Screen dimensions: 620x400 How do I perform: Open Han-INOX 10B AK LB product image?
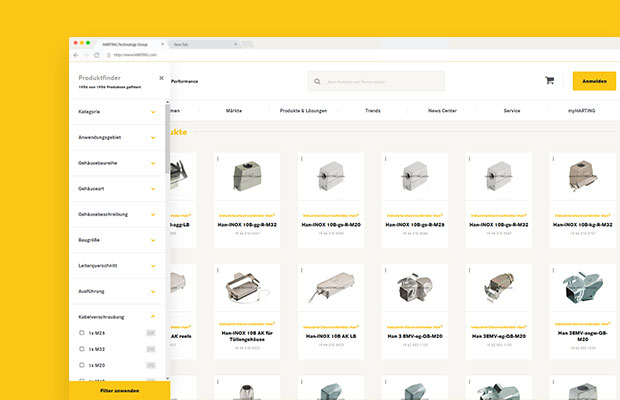(x=331, y=287)
